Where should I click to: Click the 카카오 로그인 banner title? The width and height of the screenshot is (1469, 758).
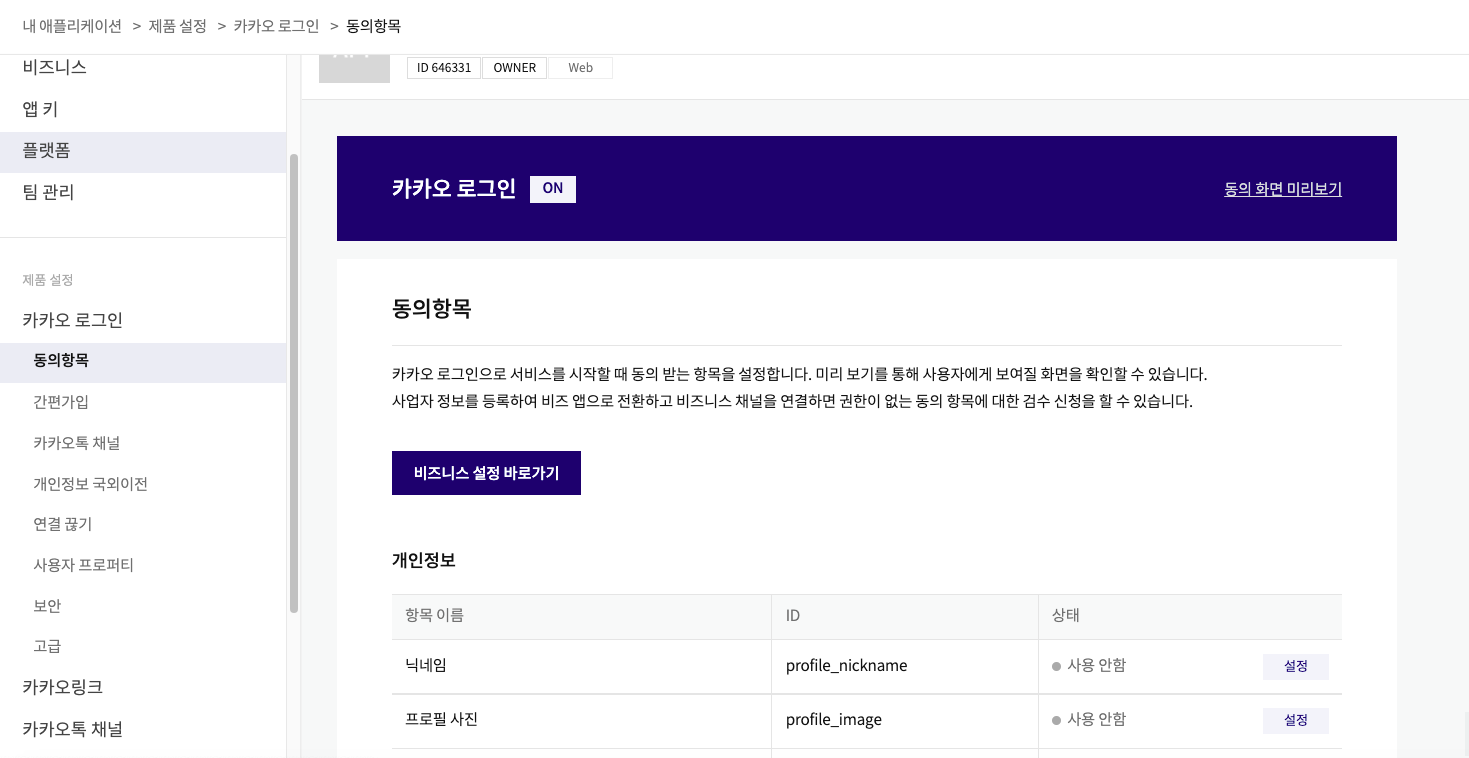click(454, 189)
